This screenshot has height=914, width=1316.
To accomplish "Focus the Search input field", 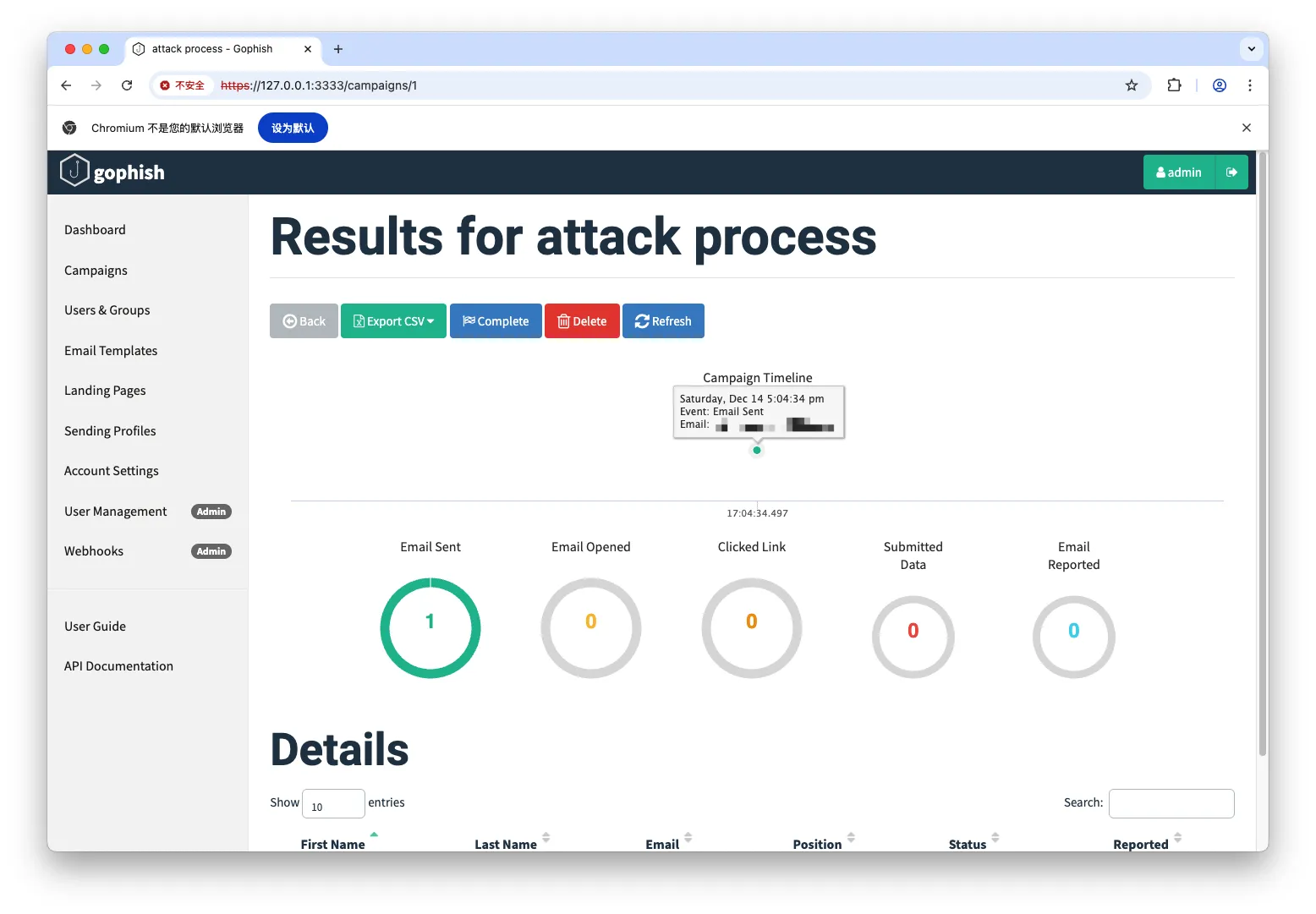I will pyautogui.click(x=1171, y=803).
